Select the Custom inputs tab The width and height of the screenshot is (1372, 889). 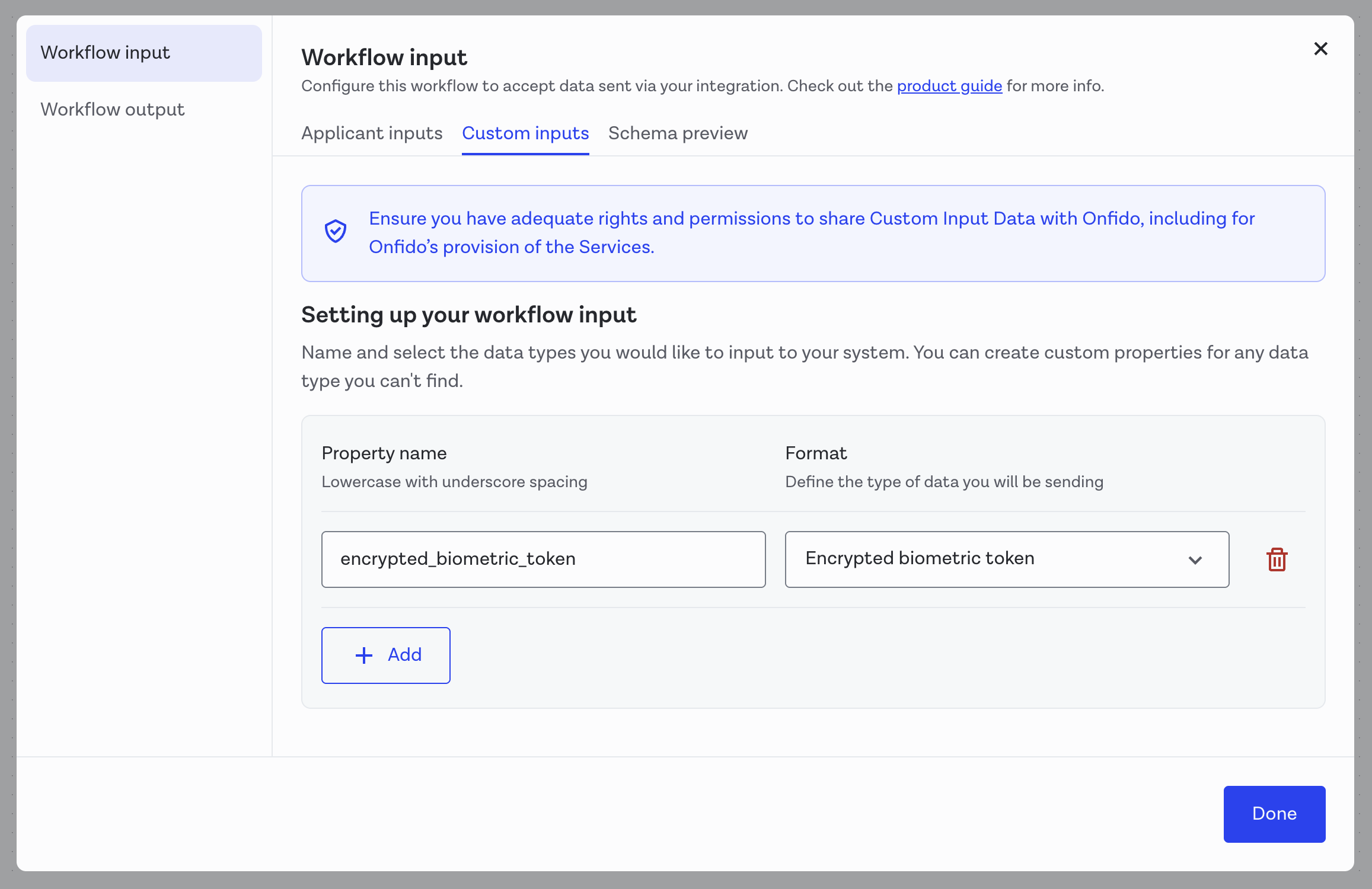(525, 133)
